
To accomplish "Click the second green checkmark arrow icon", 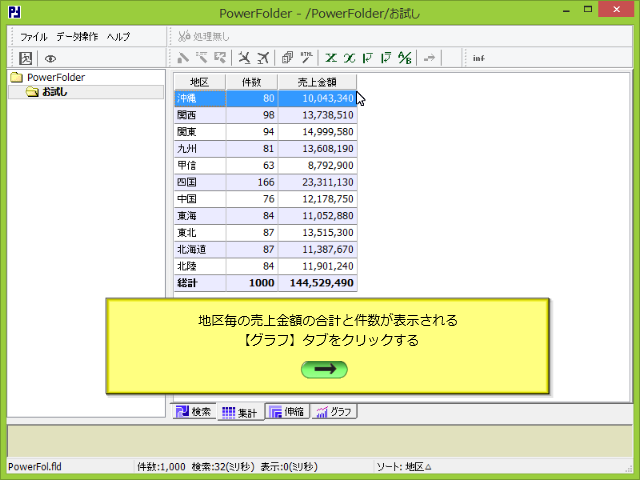I will tap(386, 58).
